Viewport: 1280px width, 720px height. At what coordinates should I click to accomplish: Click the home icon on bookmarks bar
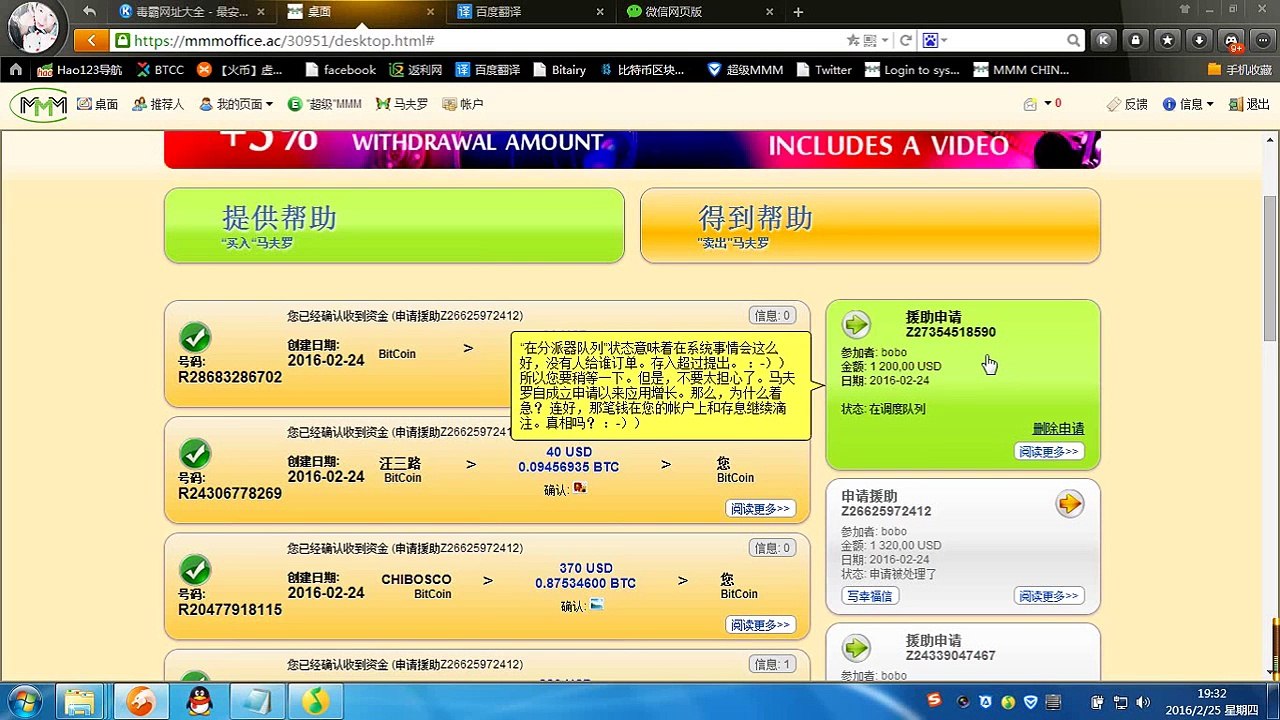click(16, 70)
